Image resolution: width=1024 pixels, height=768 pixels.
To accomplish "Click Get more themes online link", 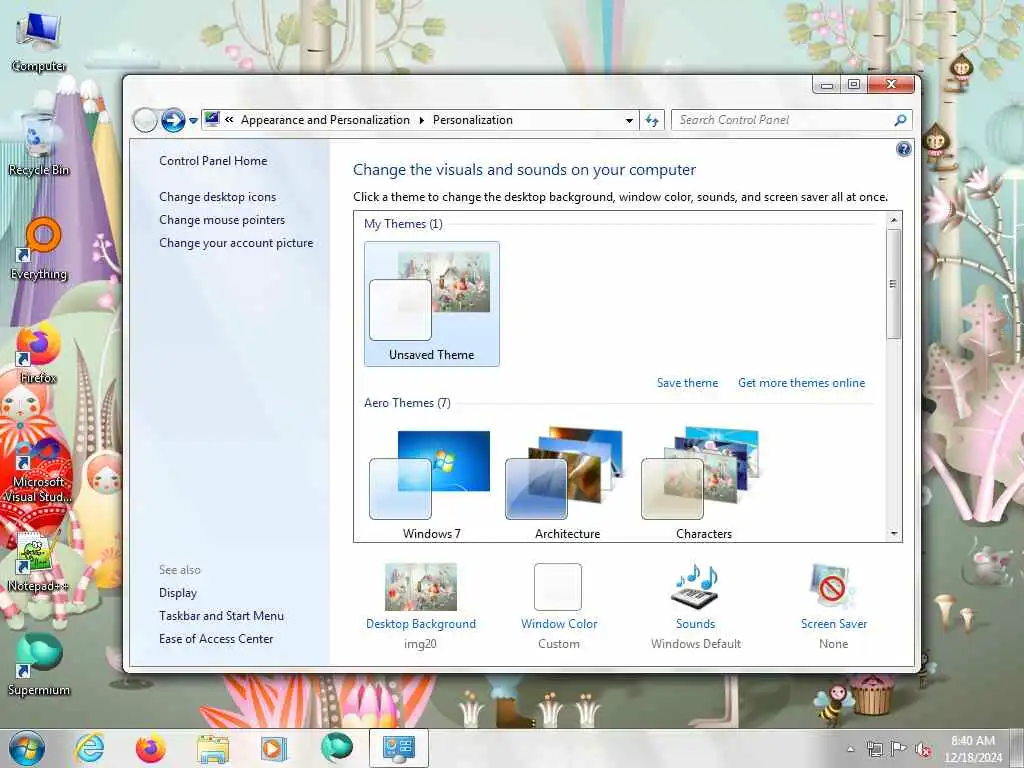I will click(x=801, y=383).
